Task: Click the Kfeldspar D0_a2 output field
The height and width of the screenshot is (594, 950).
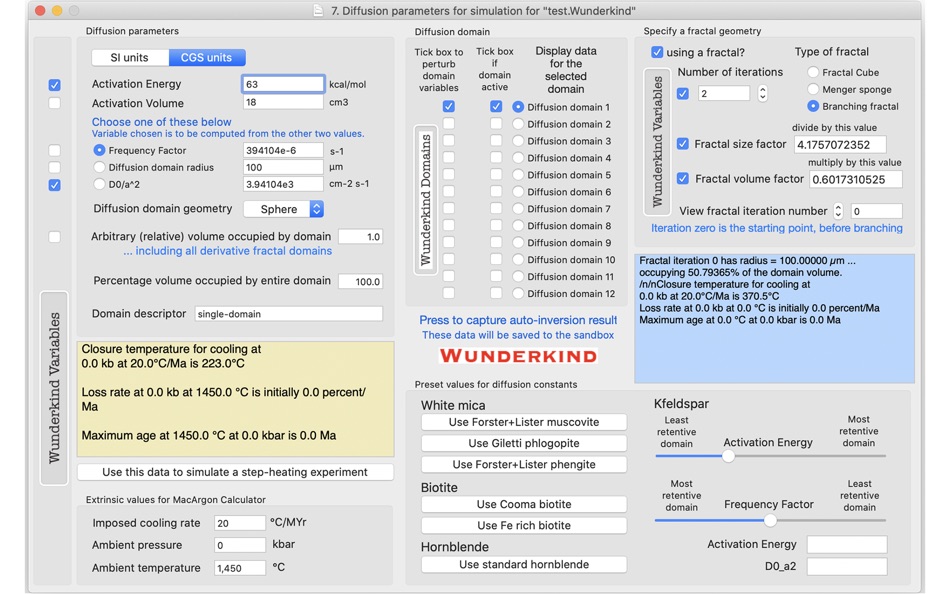Action: 847,567
